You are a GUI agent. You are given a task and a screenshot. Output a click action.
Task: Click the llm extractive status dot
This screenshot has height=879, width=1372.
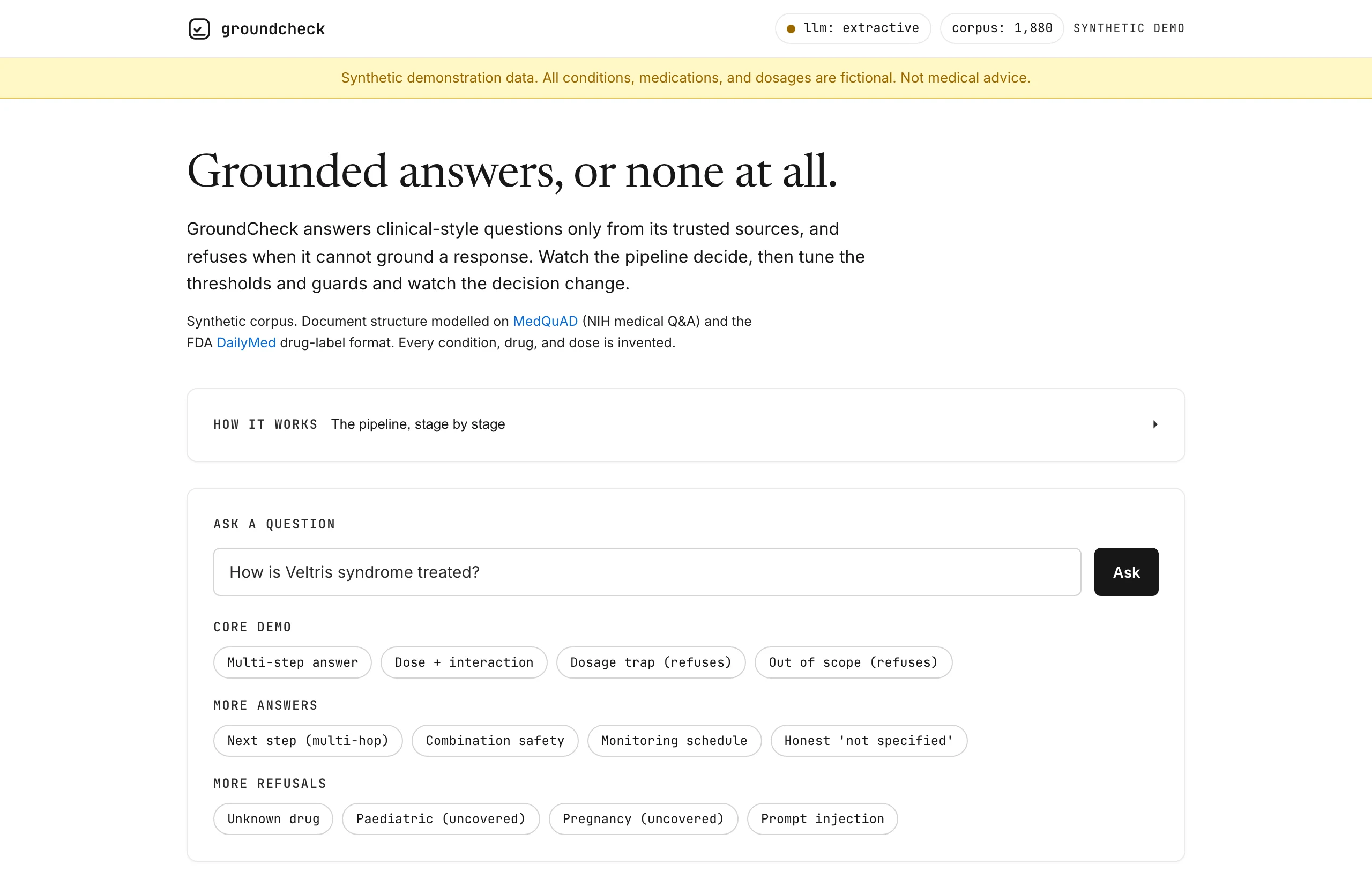click(791, 28)
